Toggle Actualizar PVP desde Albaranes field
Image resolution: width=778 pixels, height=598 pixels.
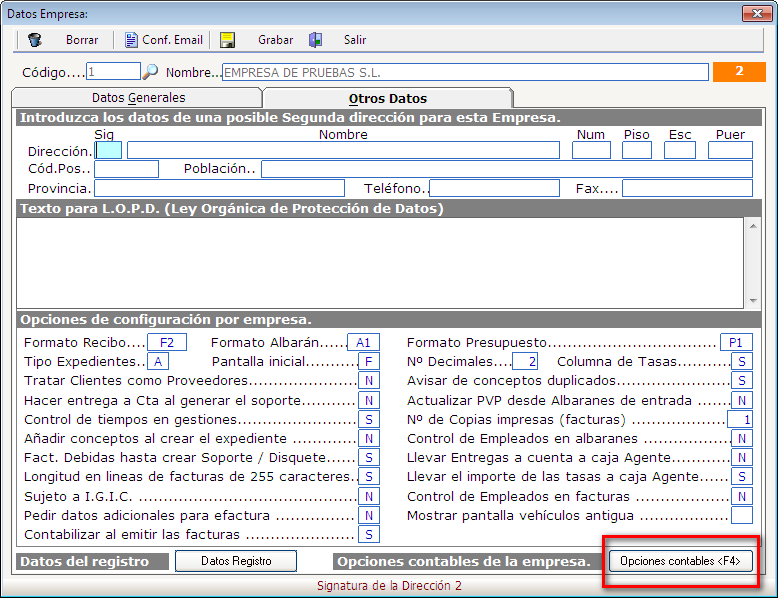pyautogui.click(x=742, y=400)
